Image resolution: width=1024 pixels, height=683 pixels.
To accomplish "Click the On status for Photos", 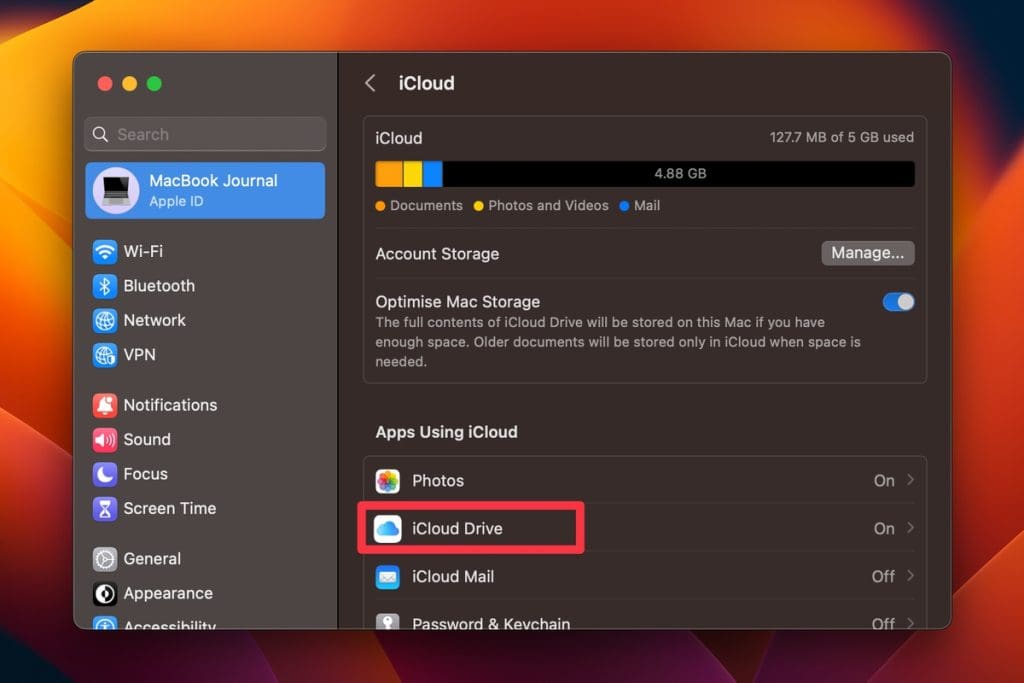I will coord(884,481).
